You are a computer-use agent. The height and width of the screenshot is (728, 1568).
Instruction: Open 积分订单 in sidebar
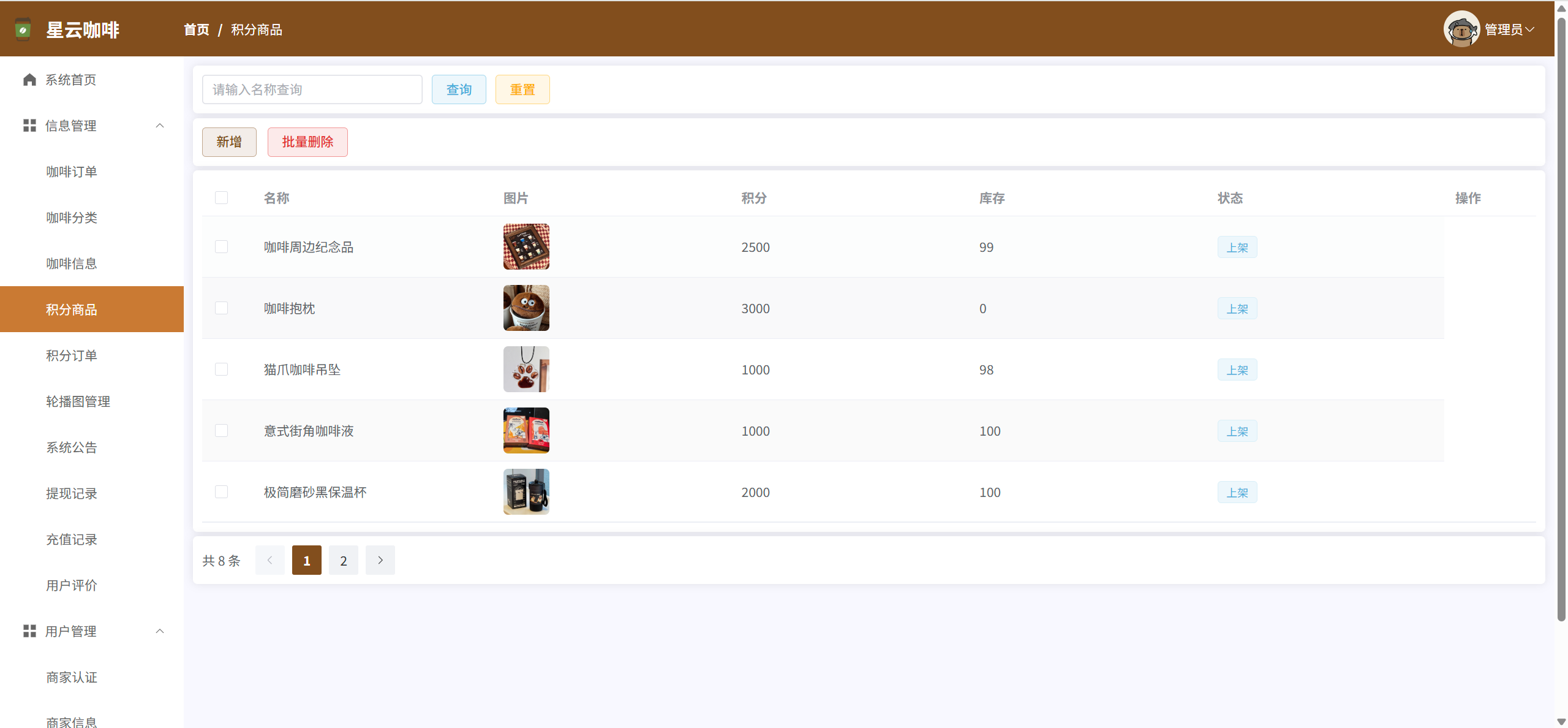[x=72, y=355]
